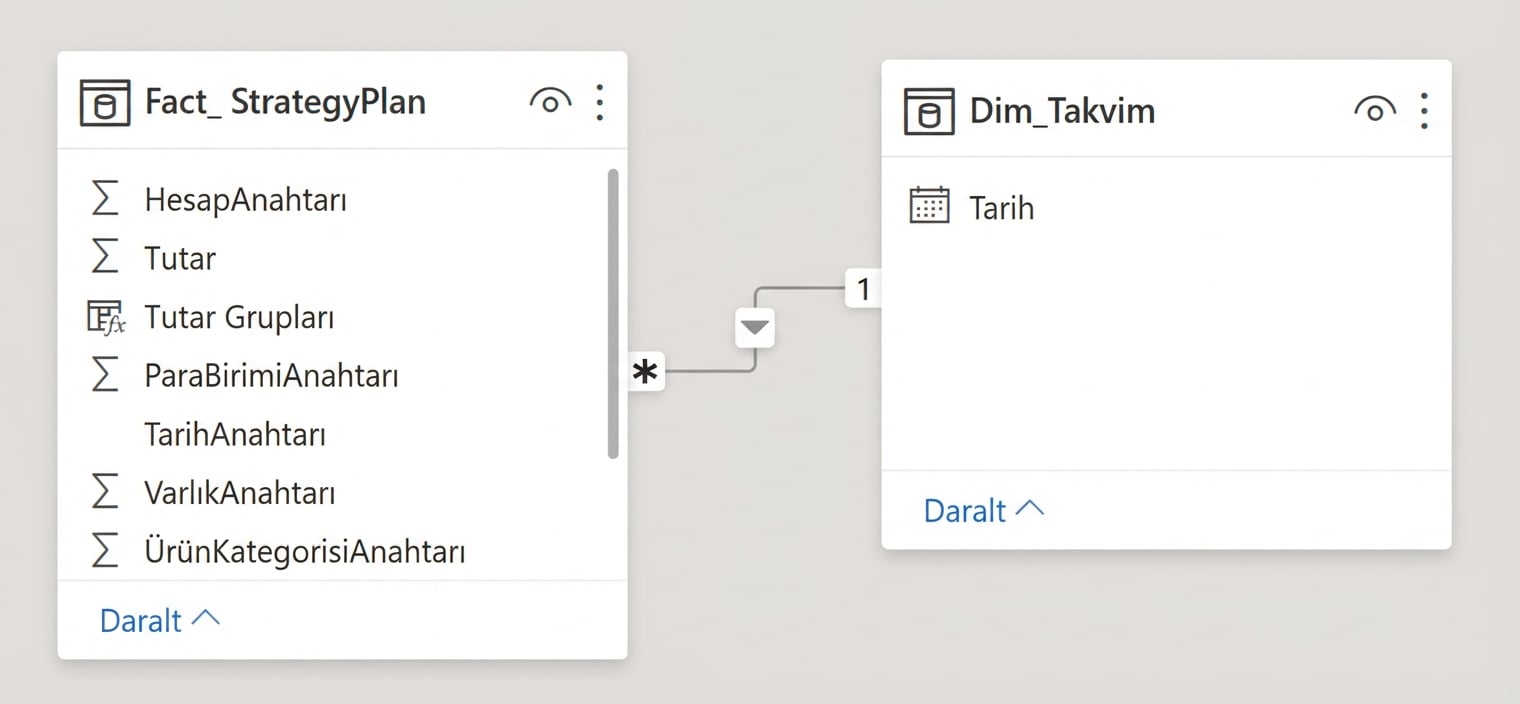Click the calendar icon beside Tarih

[x=930, y=205]
